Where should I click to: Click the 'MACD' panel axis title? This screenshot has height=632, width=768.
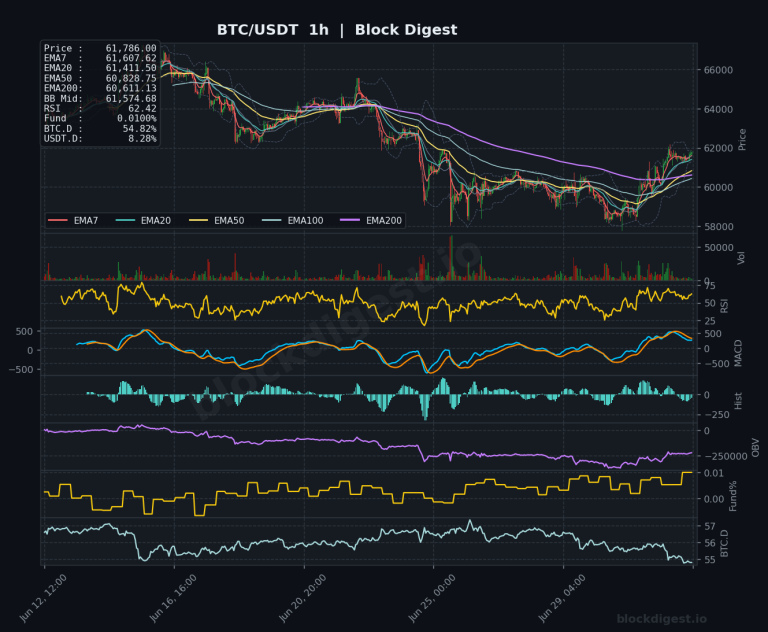click(x=738, y=353)
